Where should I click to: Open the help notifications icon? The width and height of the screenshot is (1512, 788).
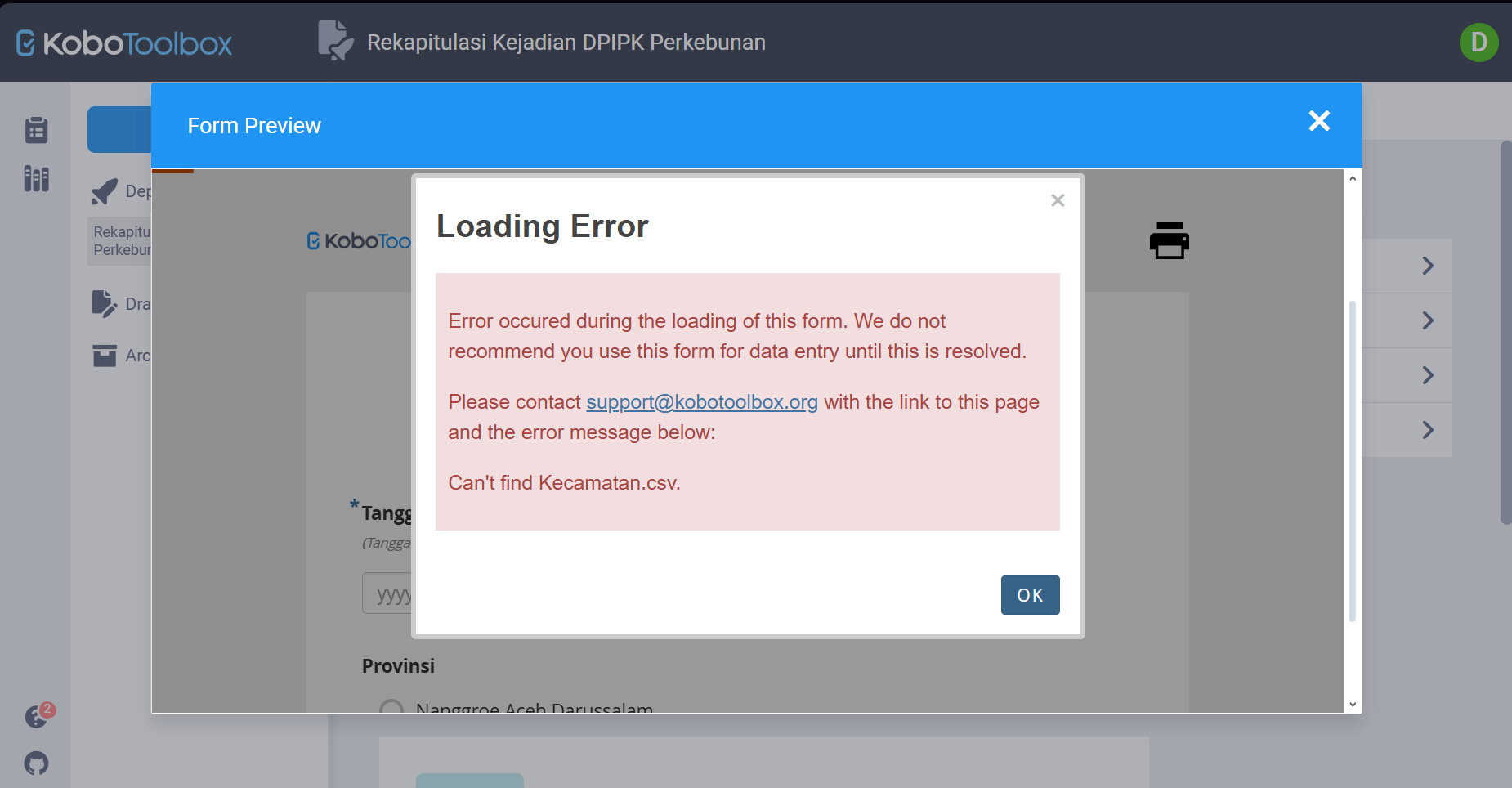tap(36, 717)
